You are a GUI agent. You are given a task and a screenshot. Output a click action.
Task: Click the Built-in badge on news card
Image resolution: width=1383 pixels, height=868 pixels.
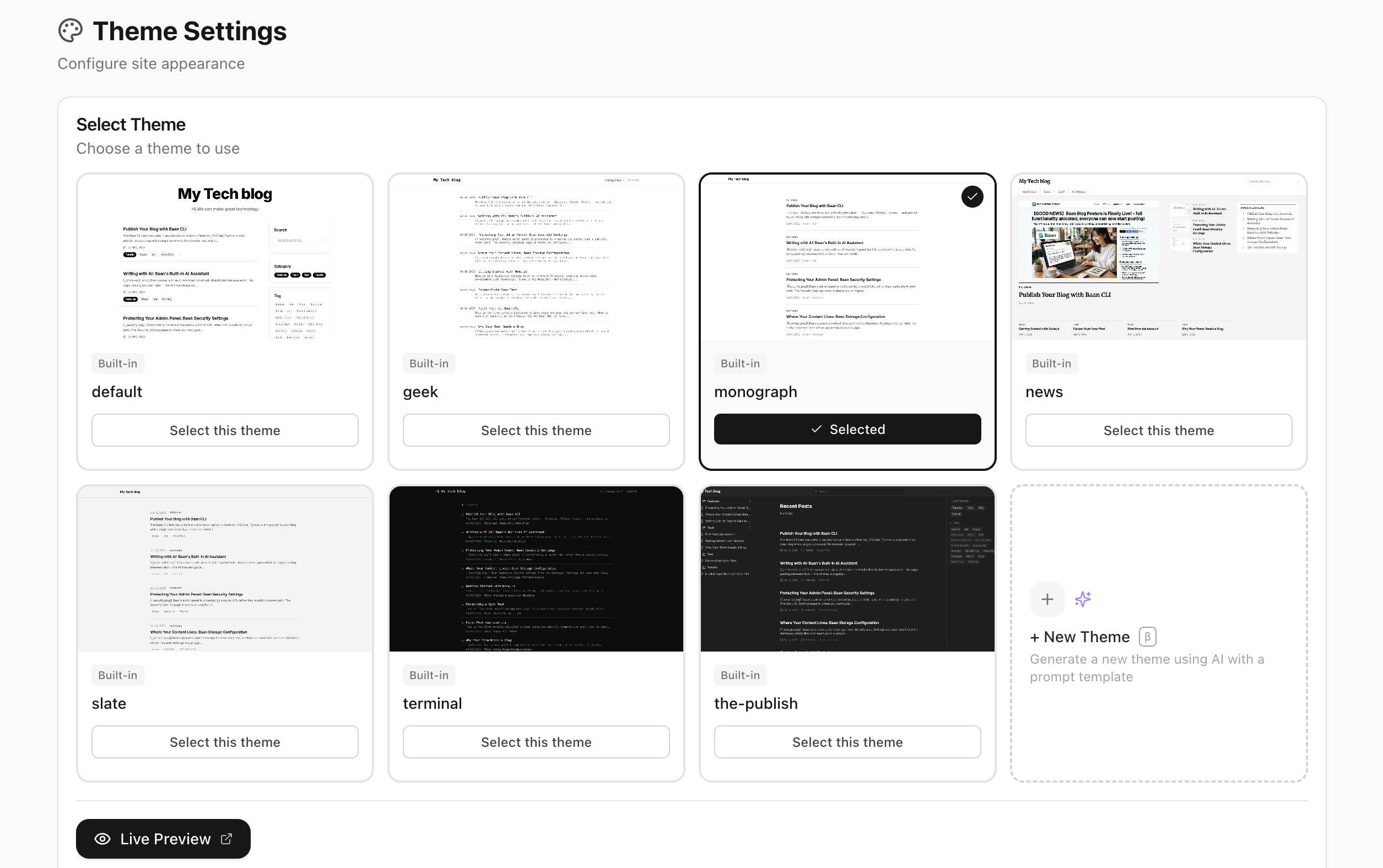tap(1052, 364)
